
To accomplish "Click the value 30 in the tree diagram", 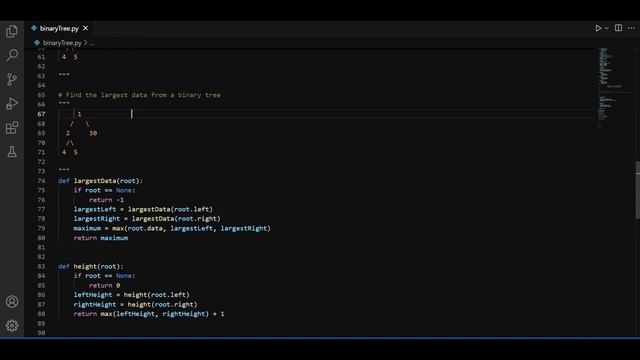I will 93,133.
